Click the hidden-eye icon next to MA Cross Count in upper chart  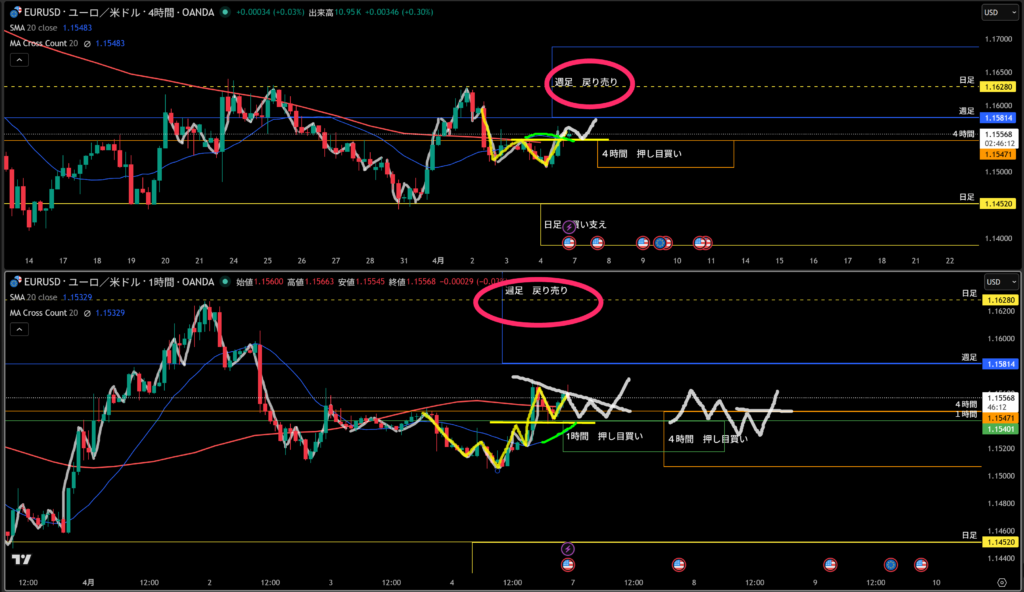click(87, 43)
